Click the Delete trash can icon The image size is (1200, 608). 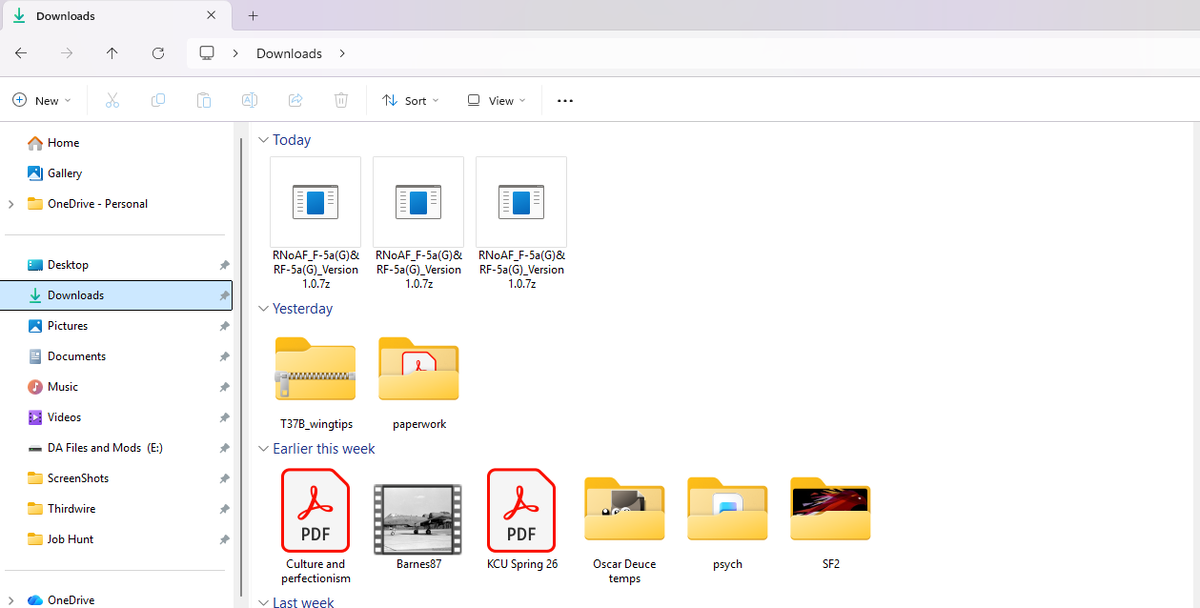(x=341, y=100)
